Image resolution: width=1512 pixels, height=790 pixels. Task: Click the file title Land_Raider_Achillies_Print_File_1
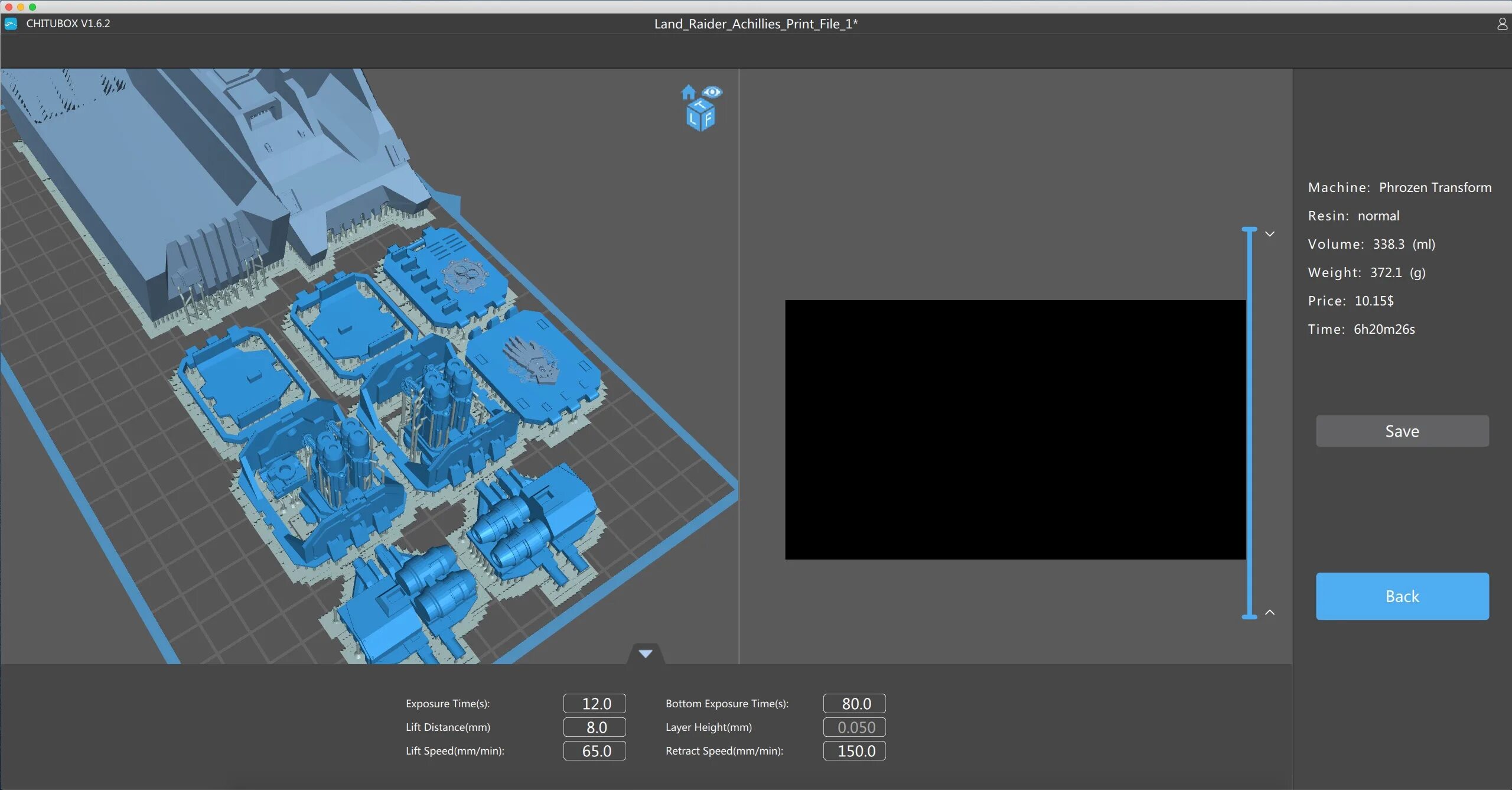(x=755, y=24)
